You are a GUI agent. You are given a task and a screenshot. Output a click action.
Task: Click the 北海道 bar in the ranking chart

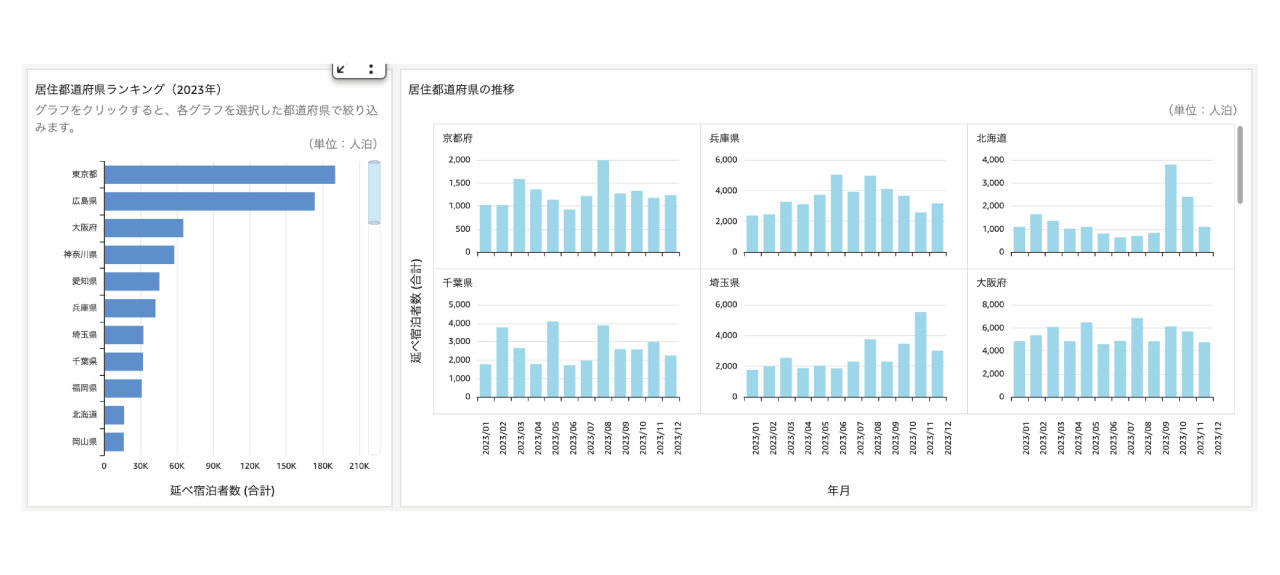click(x=114, y=414)
